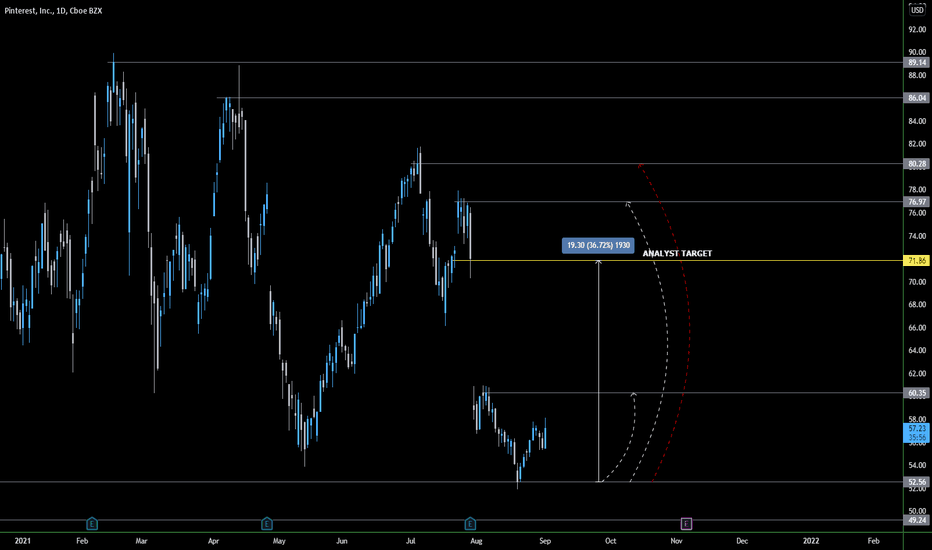
Task: Select the ANALYST TARGET text label
Action: click(x=677, y=253)
